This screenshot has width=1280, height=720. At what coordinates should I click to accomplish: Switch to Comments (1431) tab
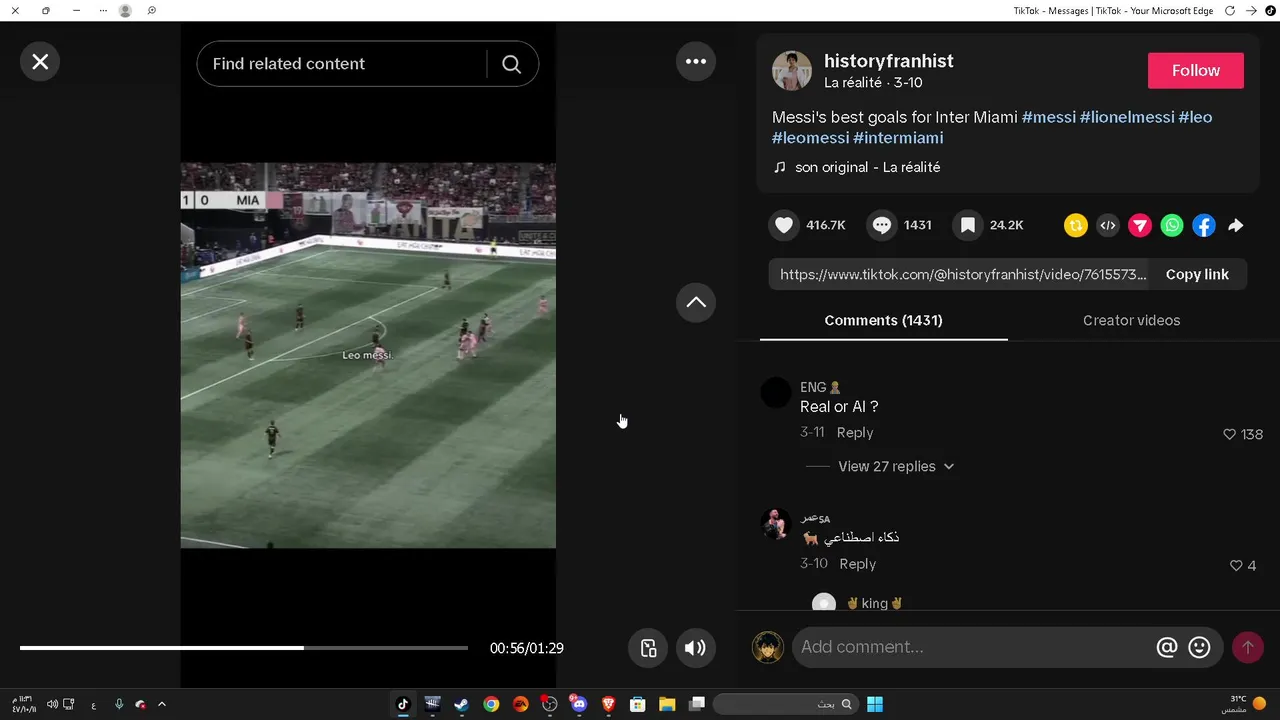tap(883, 320)
